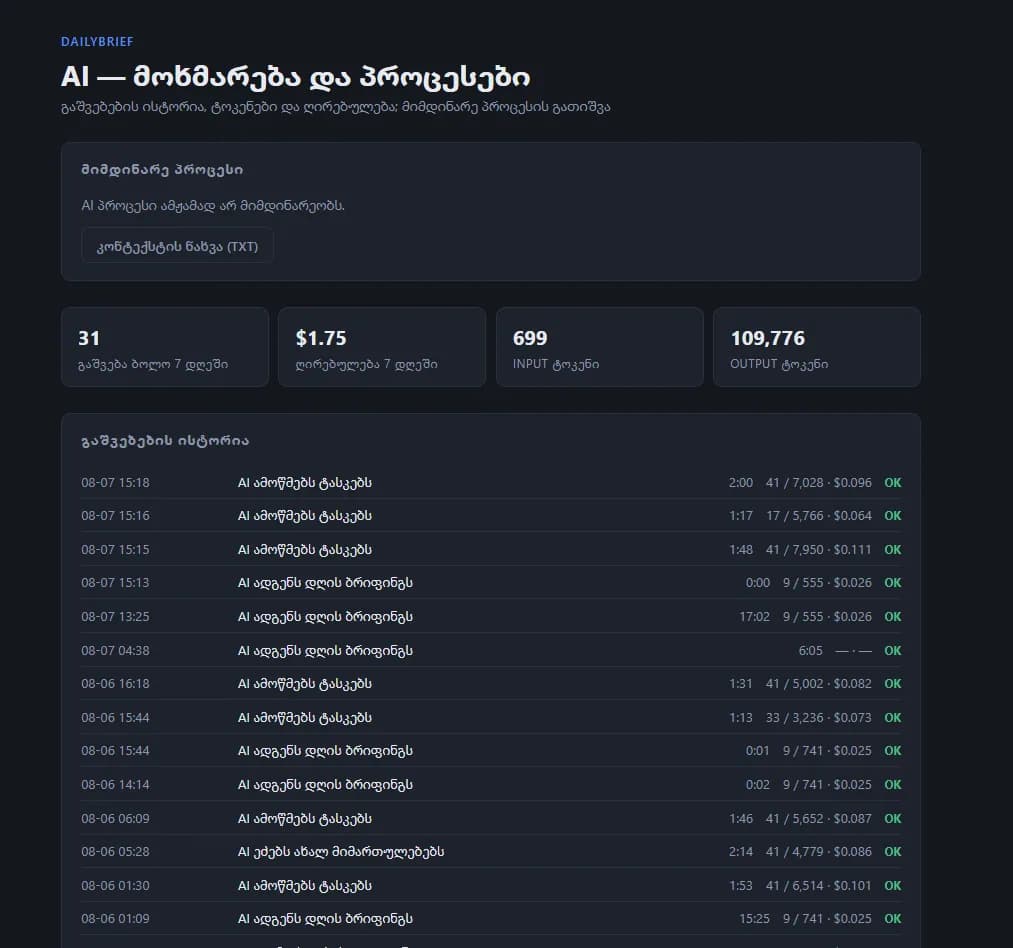Click the "33 / 3,236 · $0.073" usage value
This screenshot has height=948, width=1013.
(x=819, y=717)
